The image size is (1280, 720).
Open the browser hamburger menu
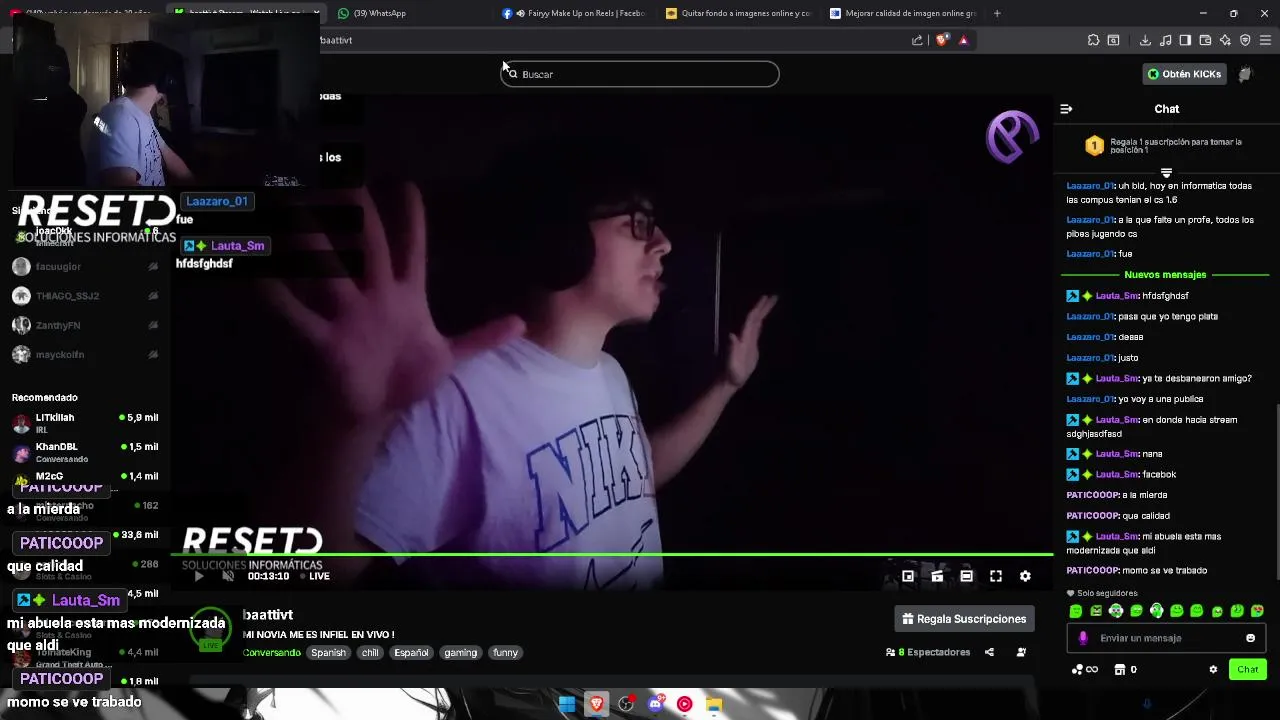coord(1265,40)
